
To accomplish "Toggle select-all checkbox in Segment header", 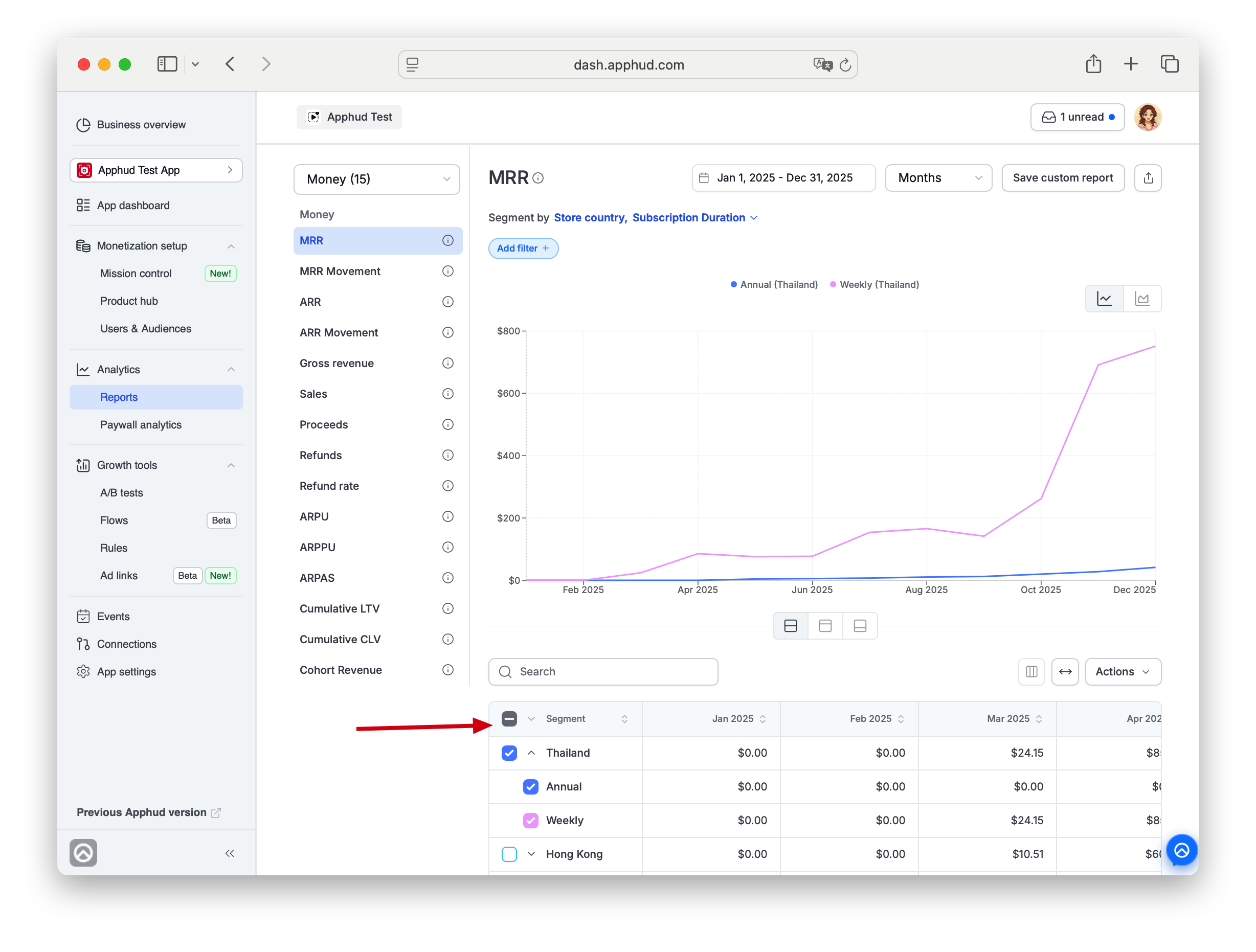I will click(509, 719).
